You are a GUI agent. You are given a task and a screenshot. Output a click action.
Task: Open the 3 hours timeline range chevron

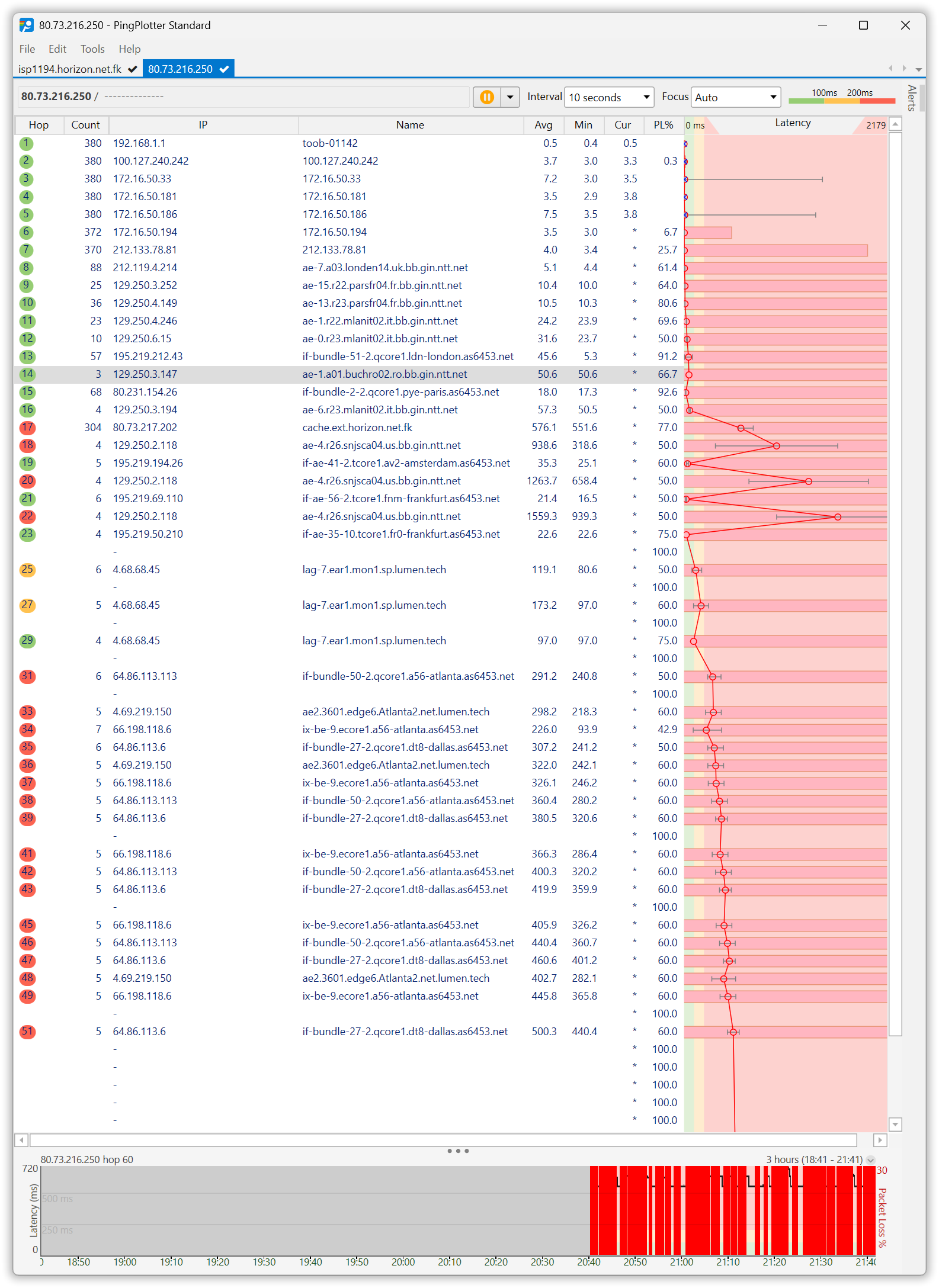pyautogui.click(x=870, y=1159)
